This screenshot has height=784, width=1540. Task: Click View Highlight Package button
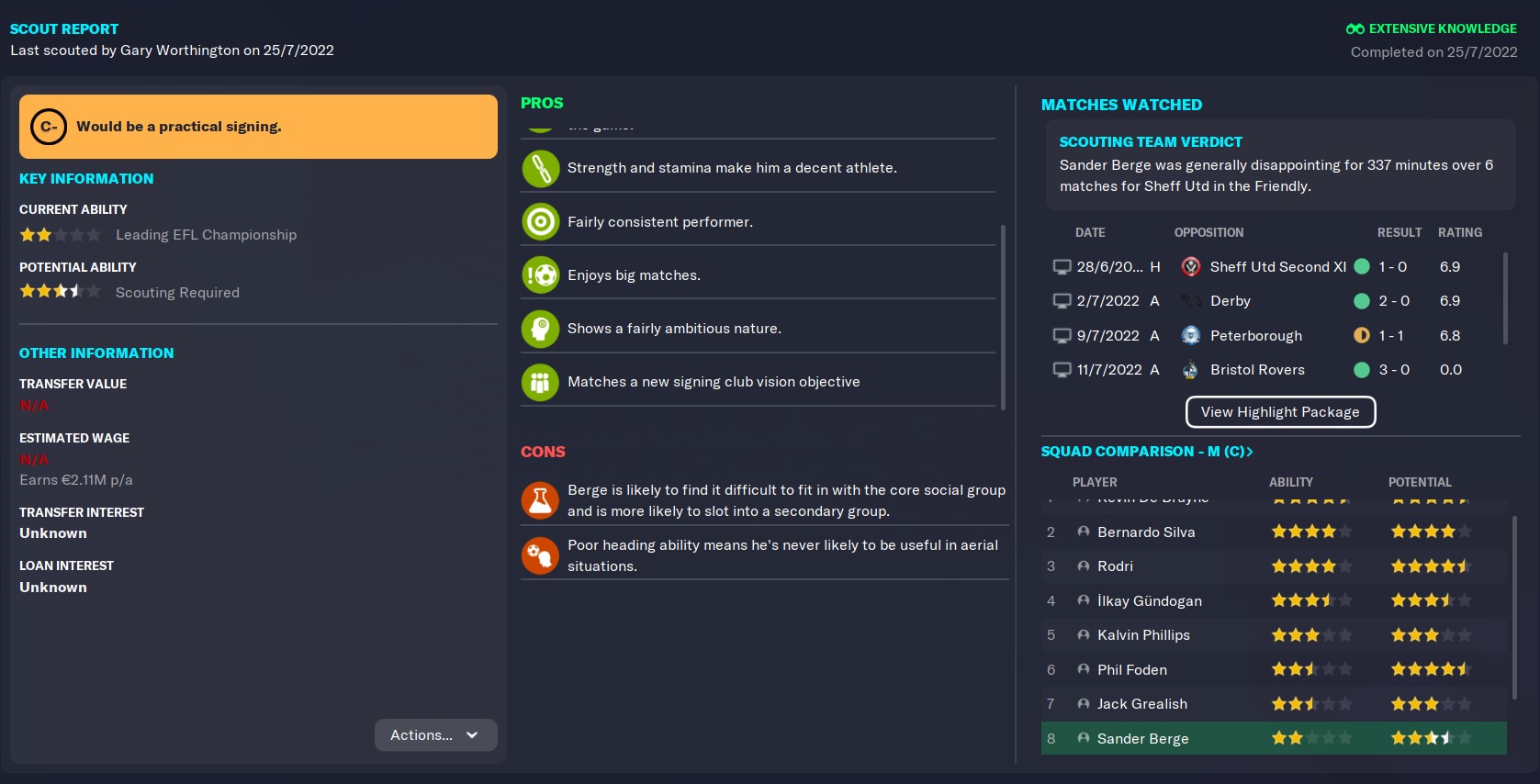[x=1280, y=412]
